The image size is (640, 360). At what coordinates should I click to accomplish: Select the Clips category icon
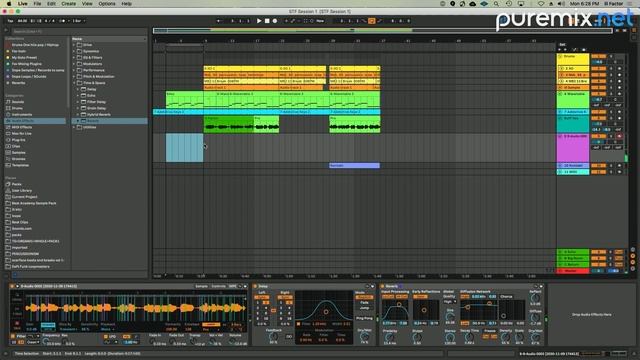coord(8,146)
